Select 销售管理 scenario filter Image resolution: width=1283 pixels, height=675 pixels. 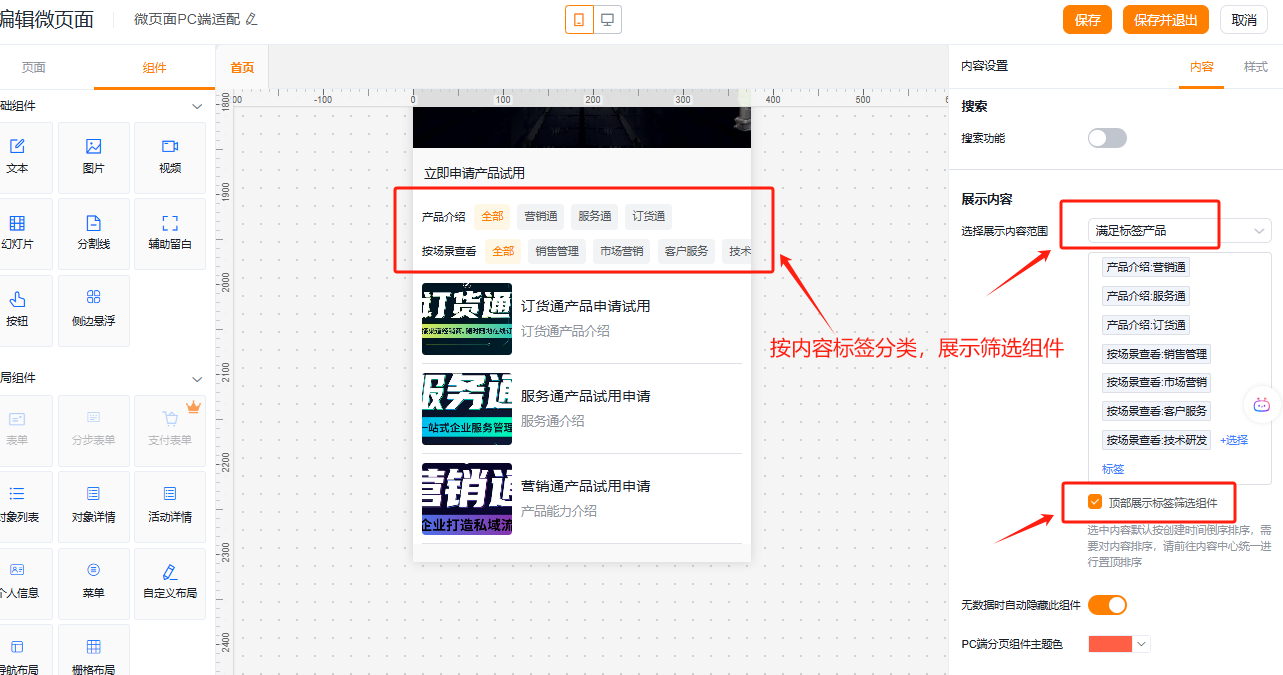(x=557, y=251)
